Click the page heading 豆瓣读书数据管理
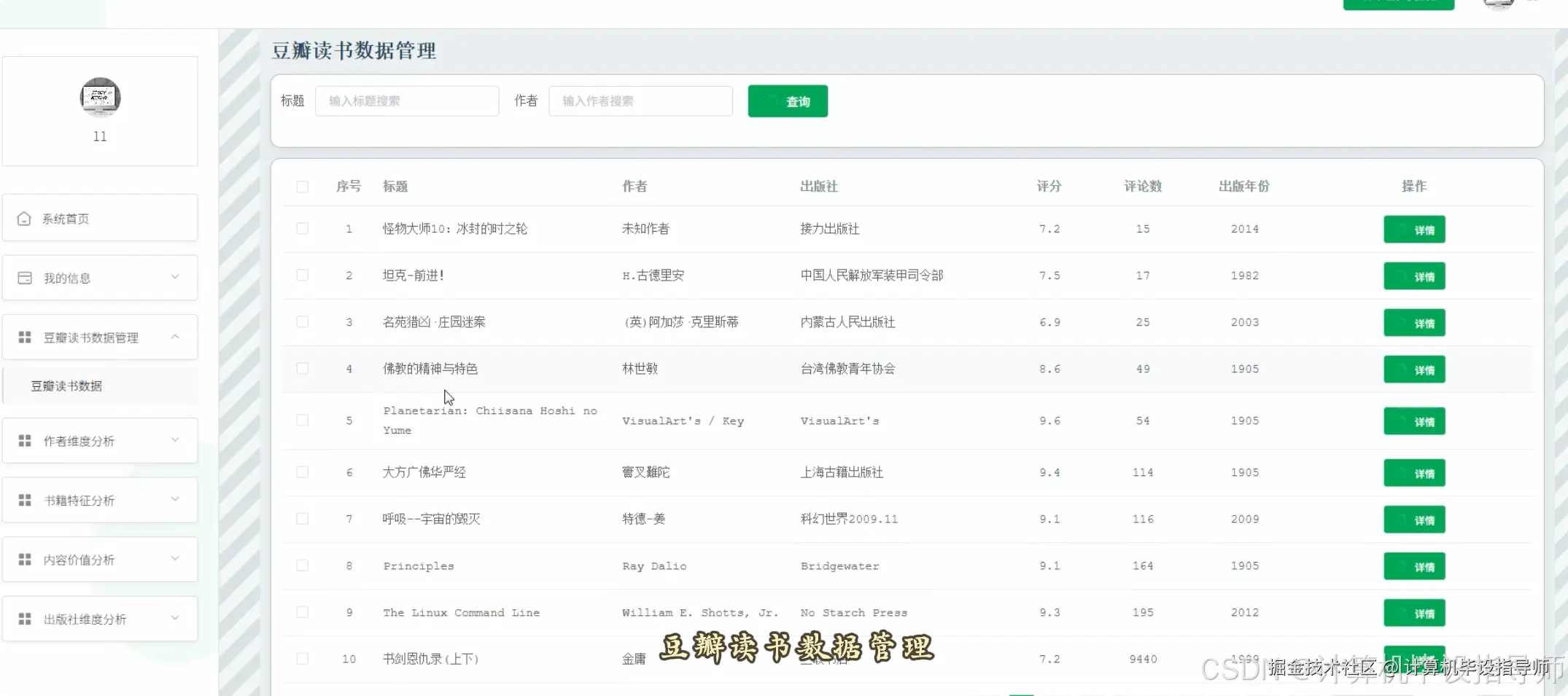Viewport: 1568px width, 696px height. point(354,50)
